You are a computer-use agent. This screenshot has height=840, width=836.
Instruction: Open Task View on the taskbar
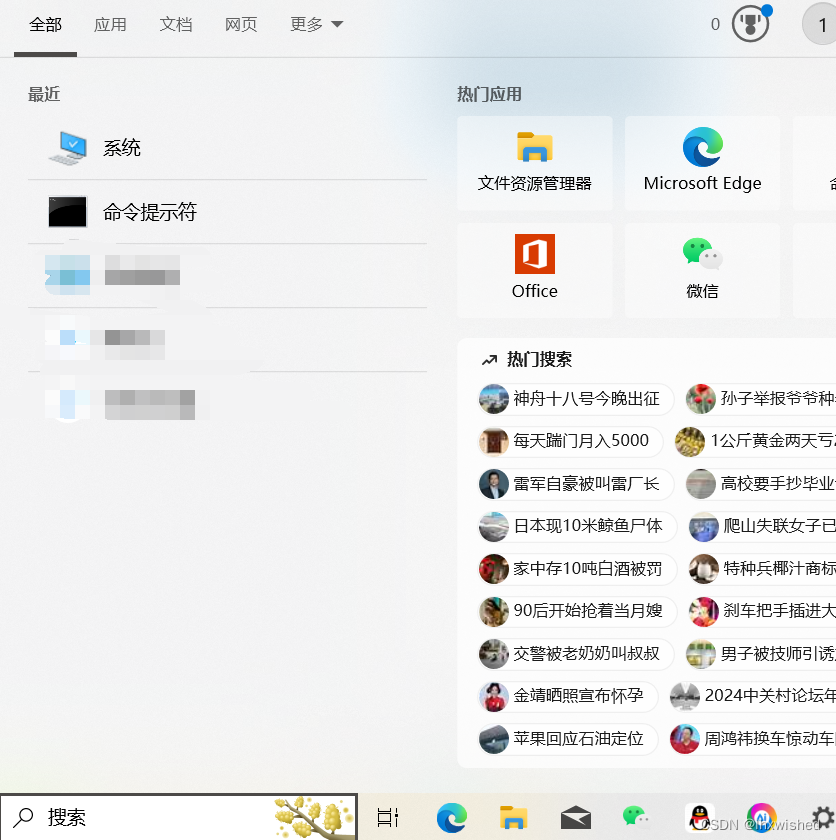pyautogui.click(x=387, y=818)
